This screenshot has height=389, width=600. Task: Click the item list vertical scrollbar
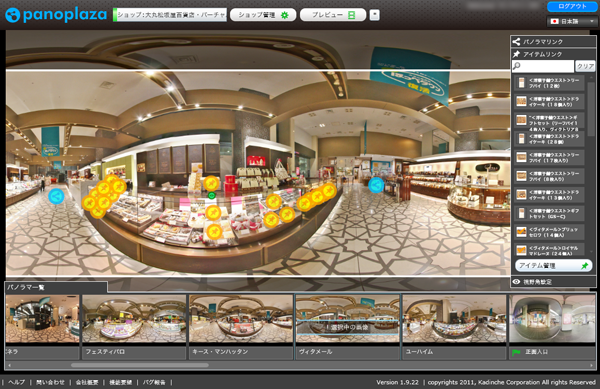coord(591,108)
